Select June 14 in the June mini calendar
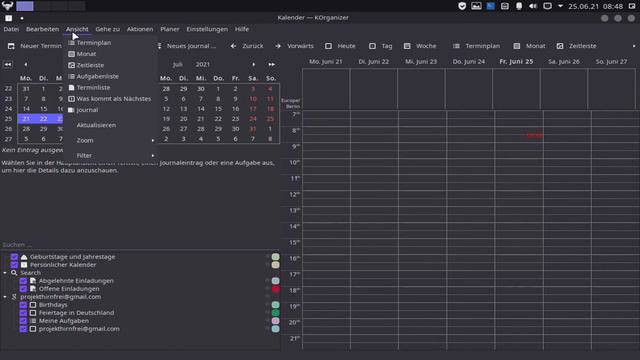This screenshot has height=360, width=640. click(x=26, y=109)
